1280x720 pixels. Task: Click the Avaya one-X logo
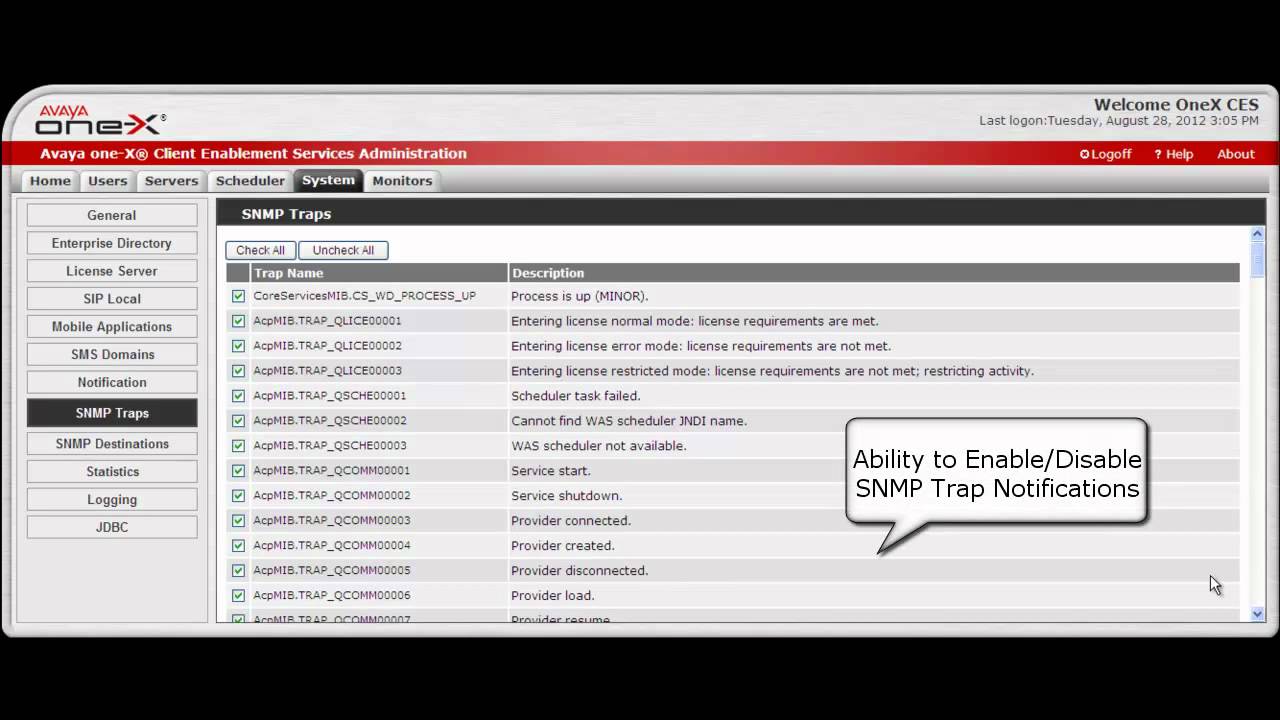100,120
